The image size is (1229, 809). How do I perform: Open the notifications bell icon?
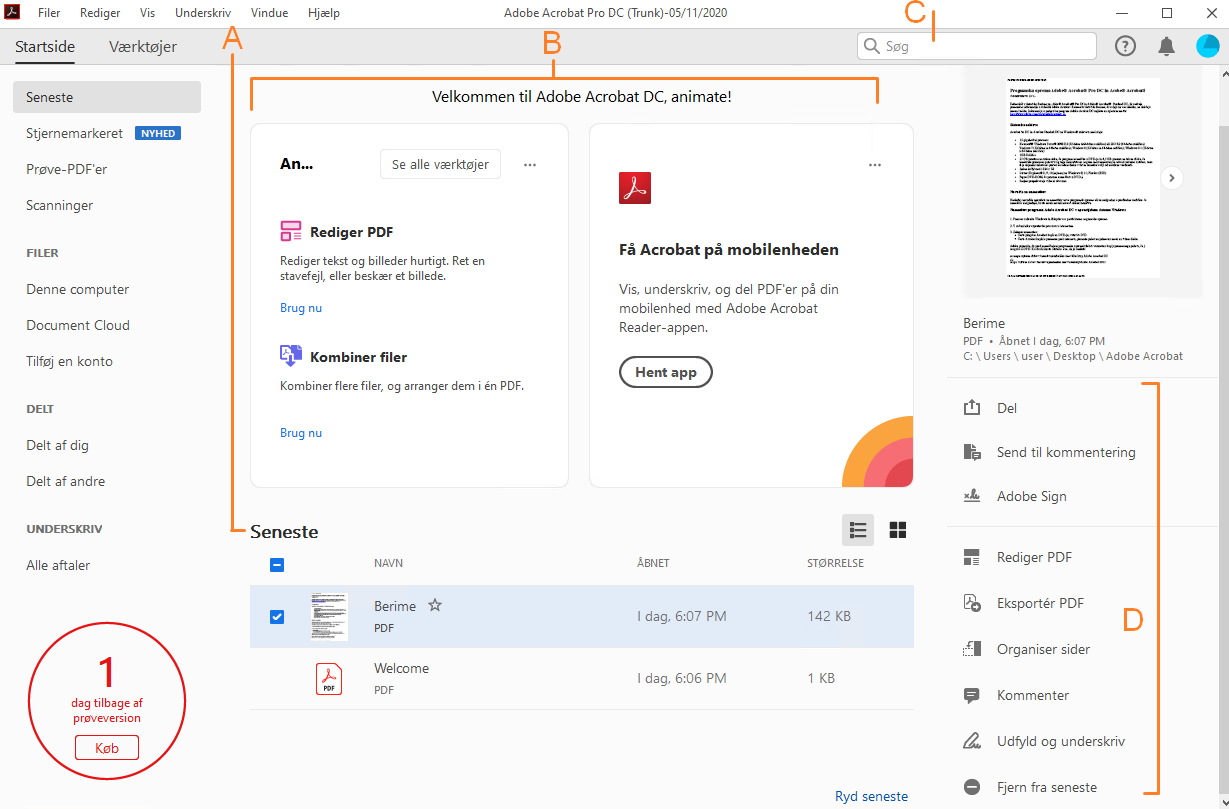pyautogui.click(x=1166, y=46)
